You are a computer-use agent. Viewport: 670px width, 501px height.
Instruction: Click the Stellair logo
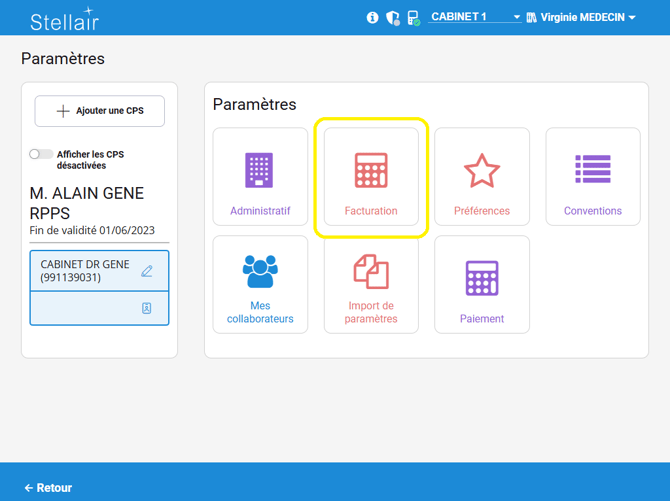click(x=64, y=19)
